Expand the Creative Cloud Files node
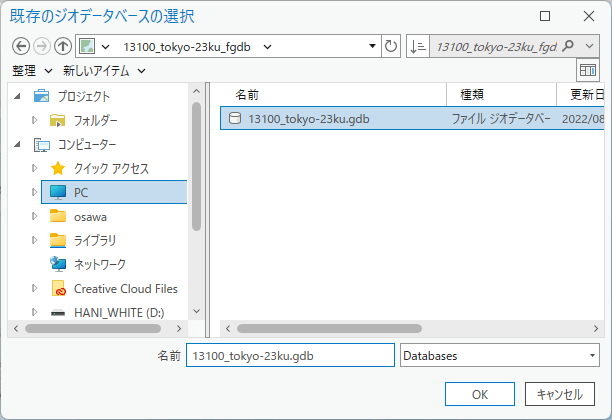This screenshot has width=612, height=420. pyautogui.click(x=34, y=288)
